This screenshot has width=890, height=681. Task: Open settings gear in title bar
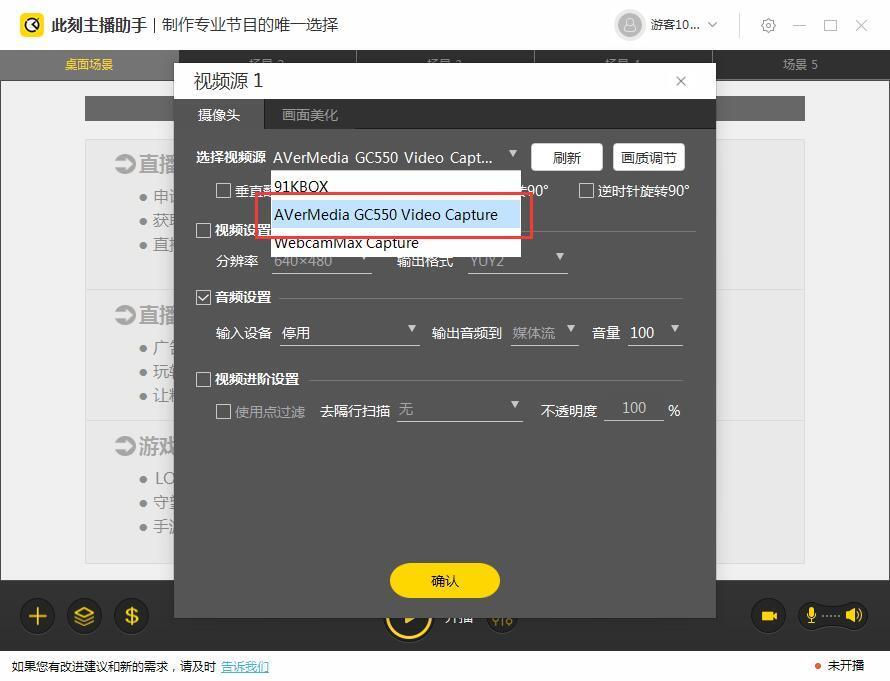768,26
